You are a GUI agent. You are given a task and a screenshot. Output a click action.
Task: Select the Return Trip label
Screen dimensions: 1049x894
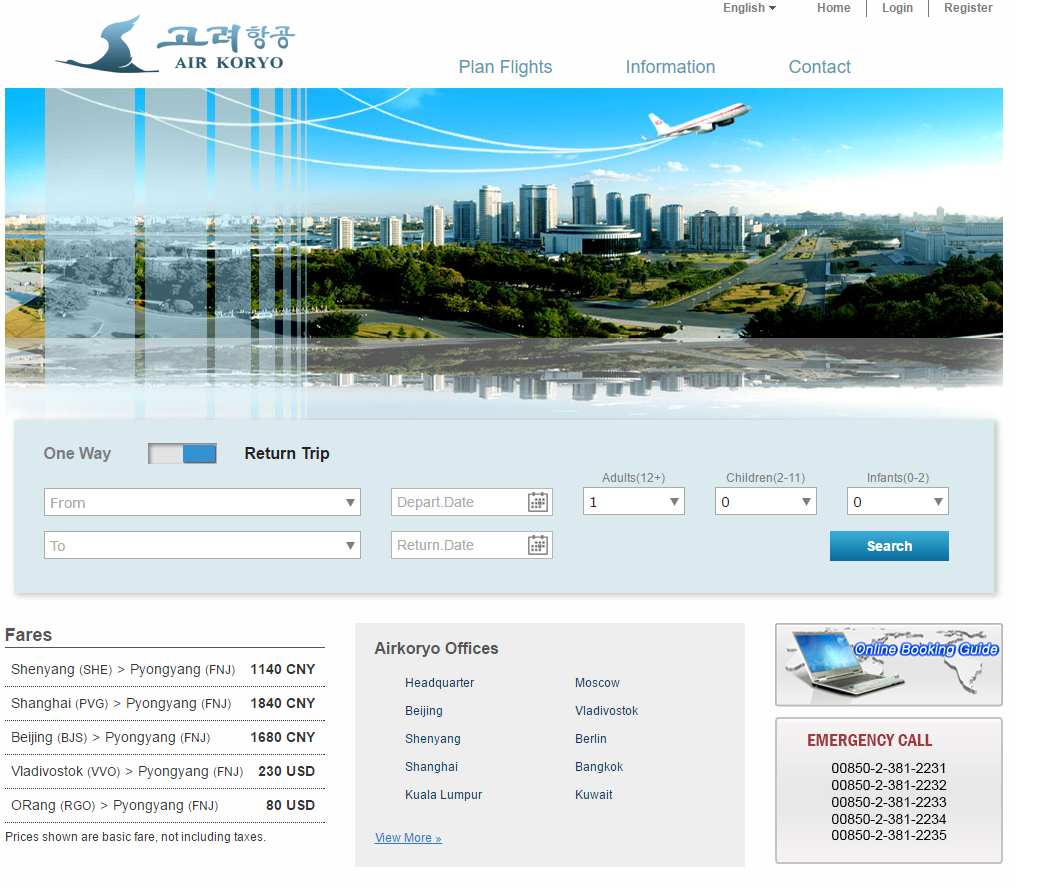[287, 453]
